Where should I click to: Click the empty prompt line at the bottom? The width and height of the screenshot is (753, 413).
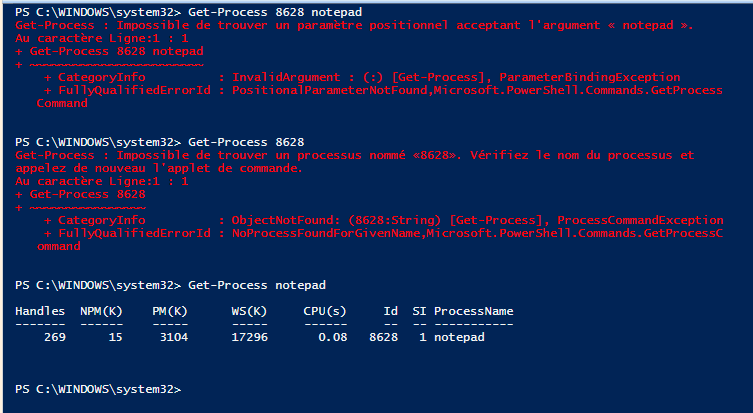100,389
